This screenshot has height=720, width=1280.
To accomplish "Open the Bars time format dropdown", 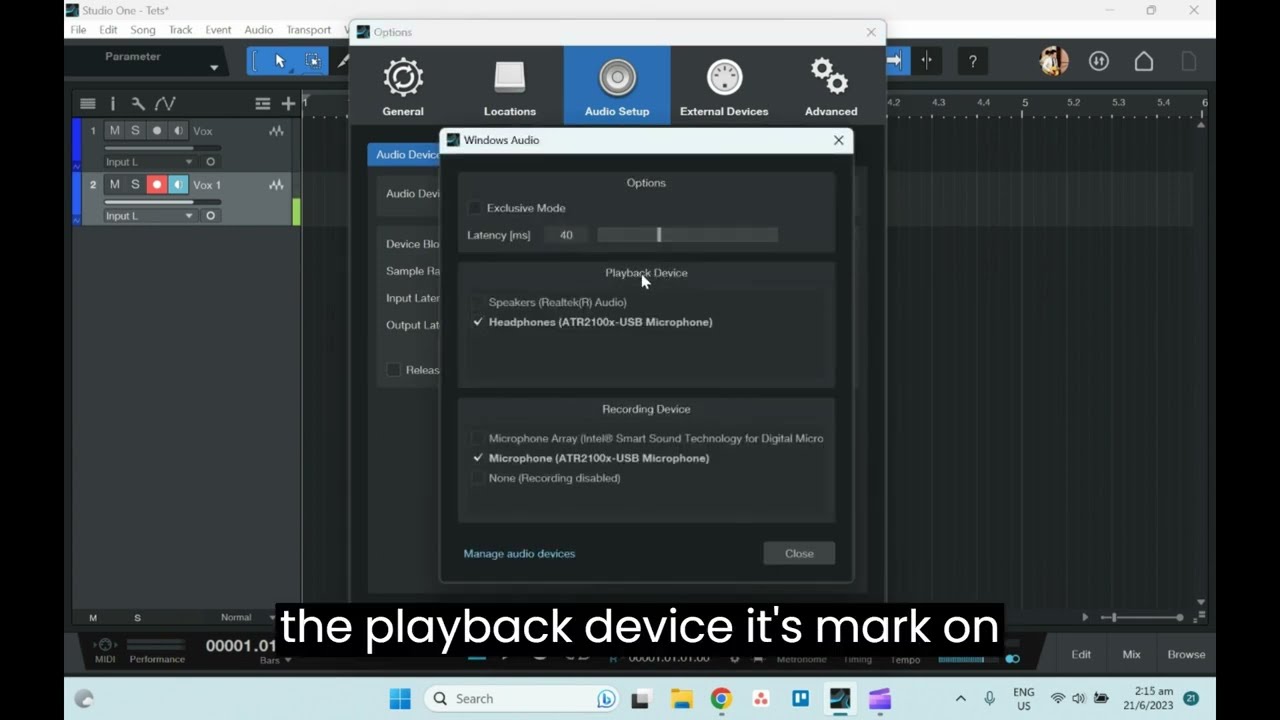I will coord(276,660).
